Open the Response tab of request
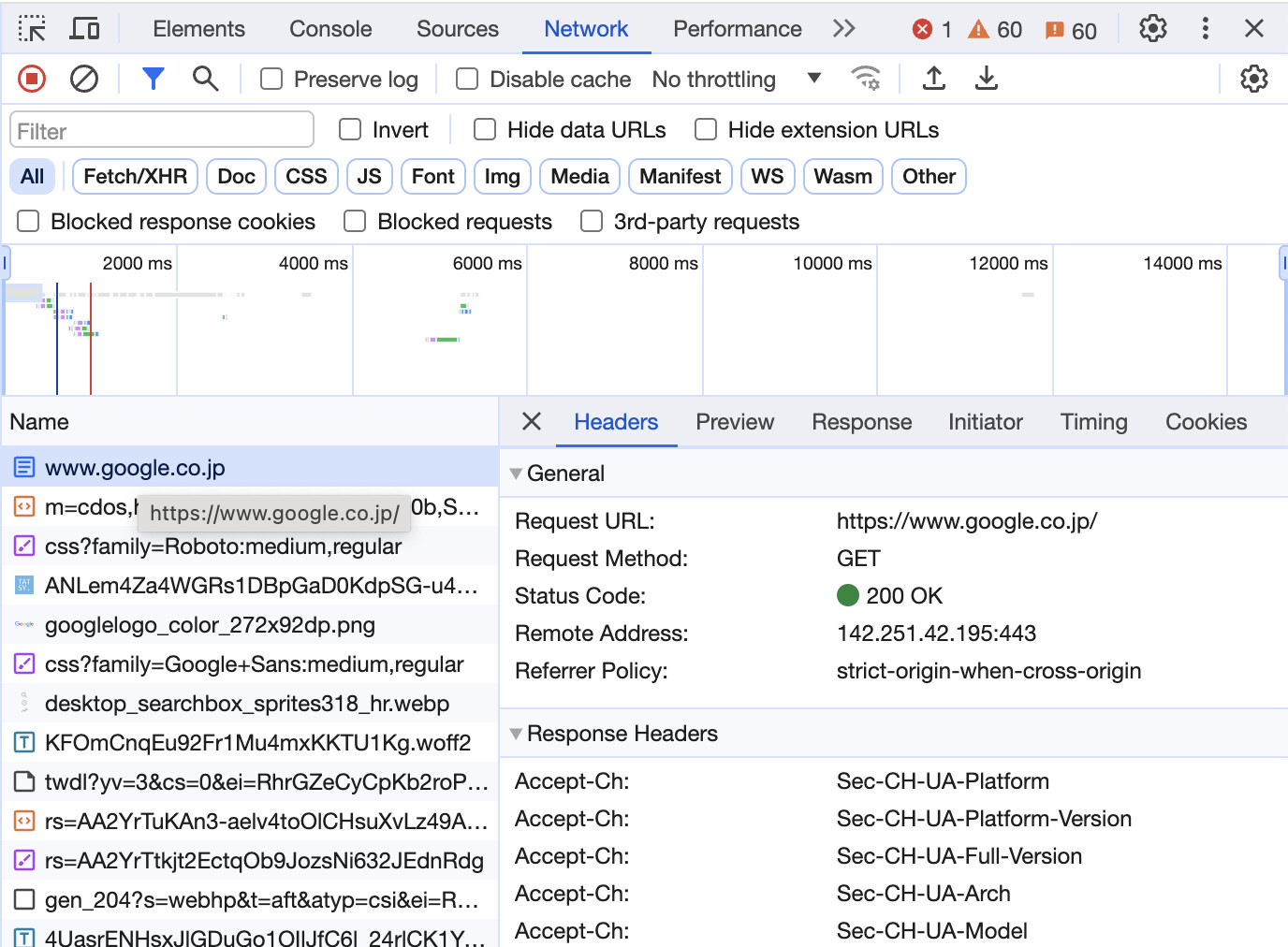Viewport: 1288px width, 947px height. (x=862, y=422)
